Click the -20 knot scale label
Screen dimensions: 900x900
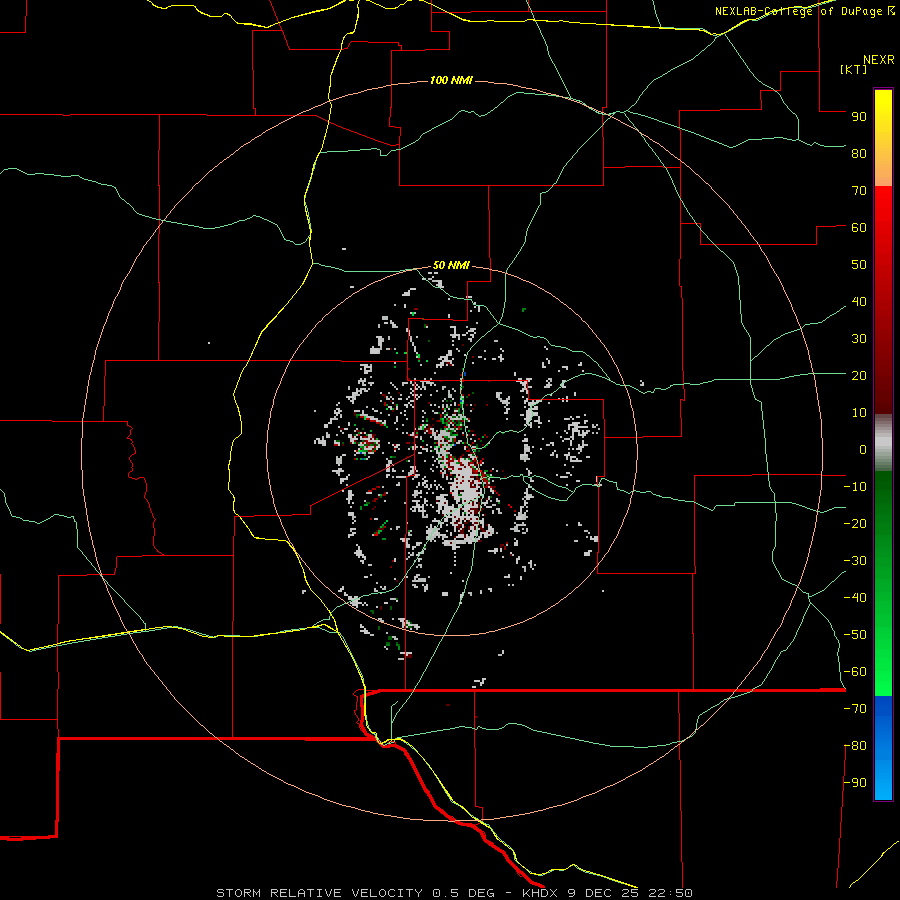(x=855, y=523)
